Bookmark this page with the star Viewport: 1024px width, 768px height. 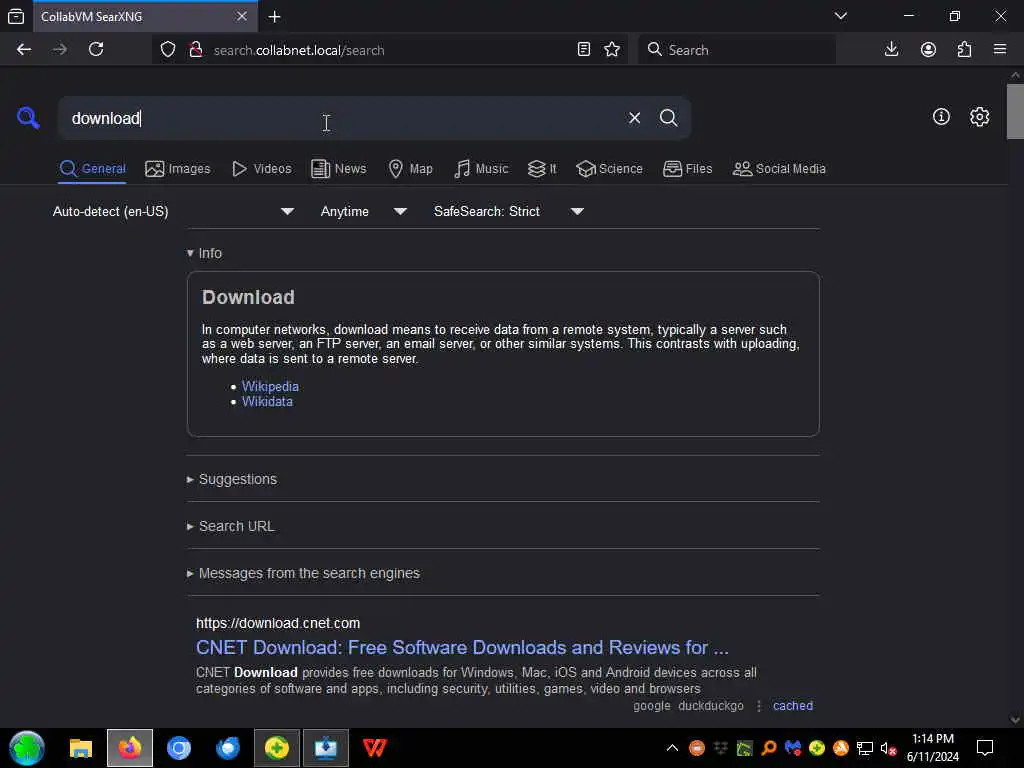pyautogui.click(x=612, y=50)
